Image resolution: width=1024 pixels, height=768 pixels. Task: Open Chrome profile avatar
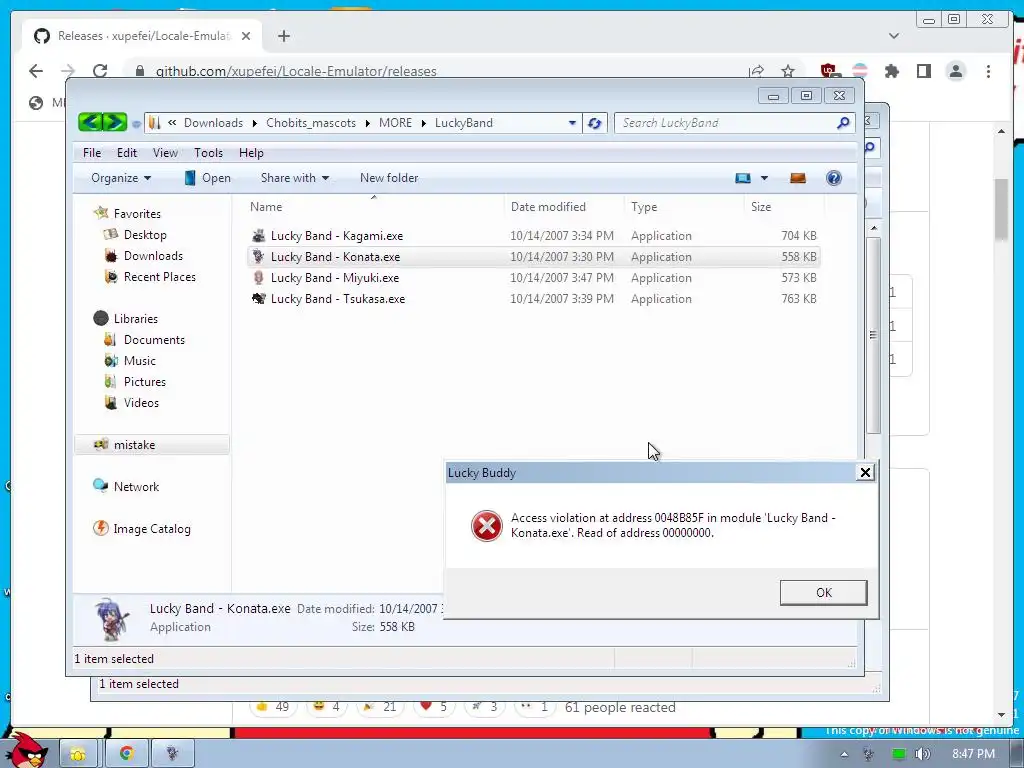click(x=955, y=71)
